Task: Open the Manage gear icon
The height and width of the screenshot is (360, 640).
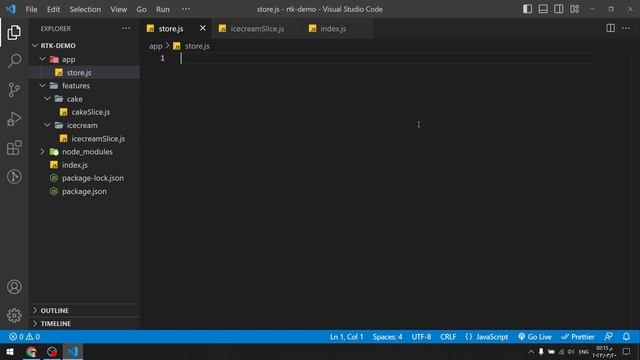Action: tap(14, 316)
